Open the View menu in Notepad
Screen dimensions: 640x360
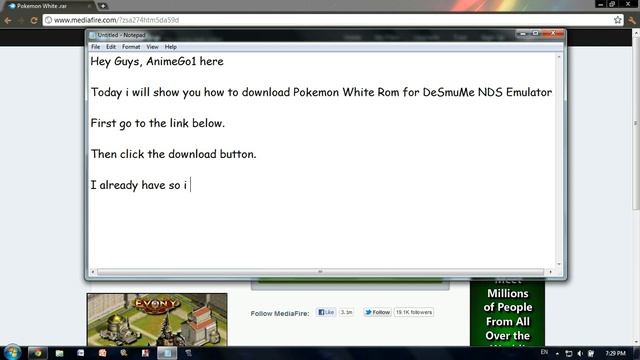[x=152, y=47]
